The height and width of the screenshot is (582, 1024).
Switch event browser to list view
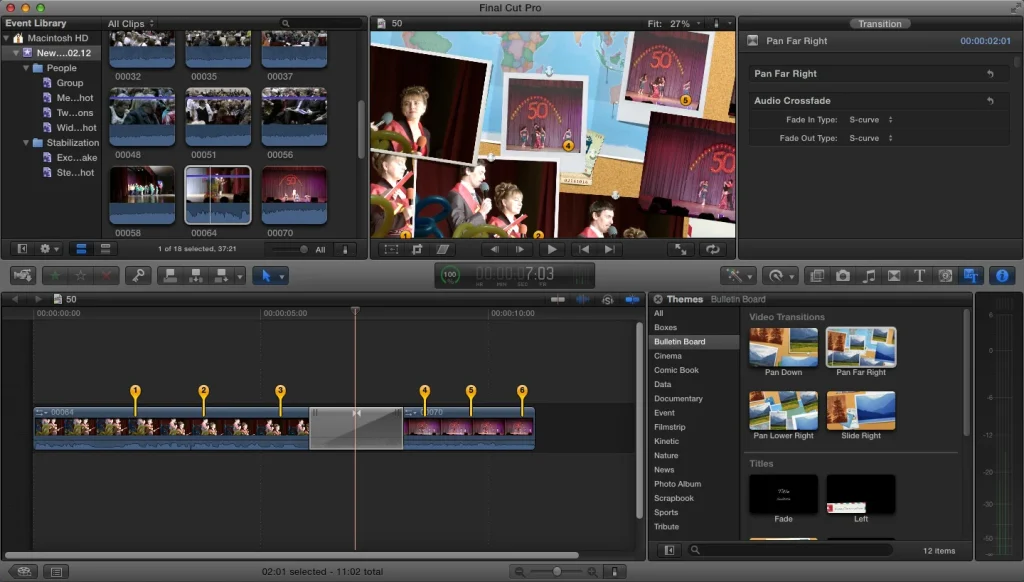(x=105, y=249)
